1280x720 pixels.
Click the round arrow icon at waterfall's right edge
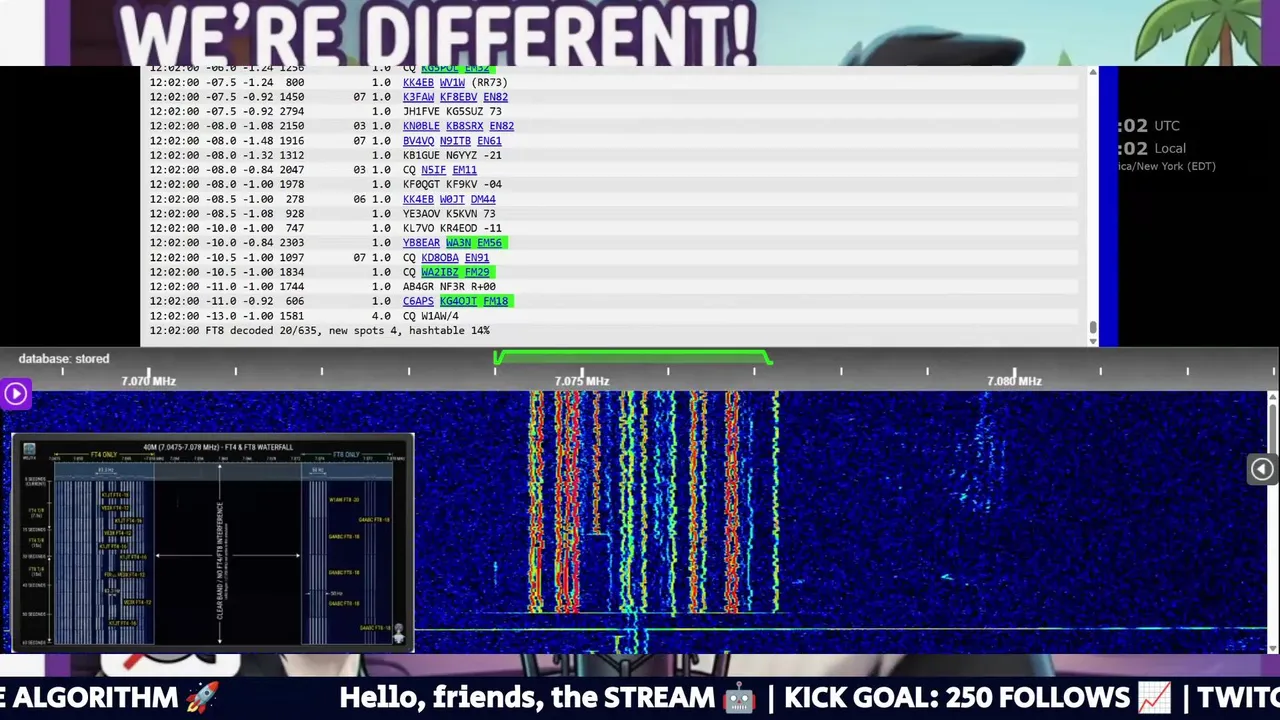point(1262,469)
